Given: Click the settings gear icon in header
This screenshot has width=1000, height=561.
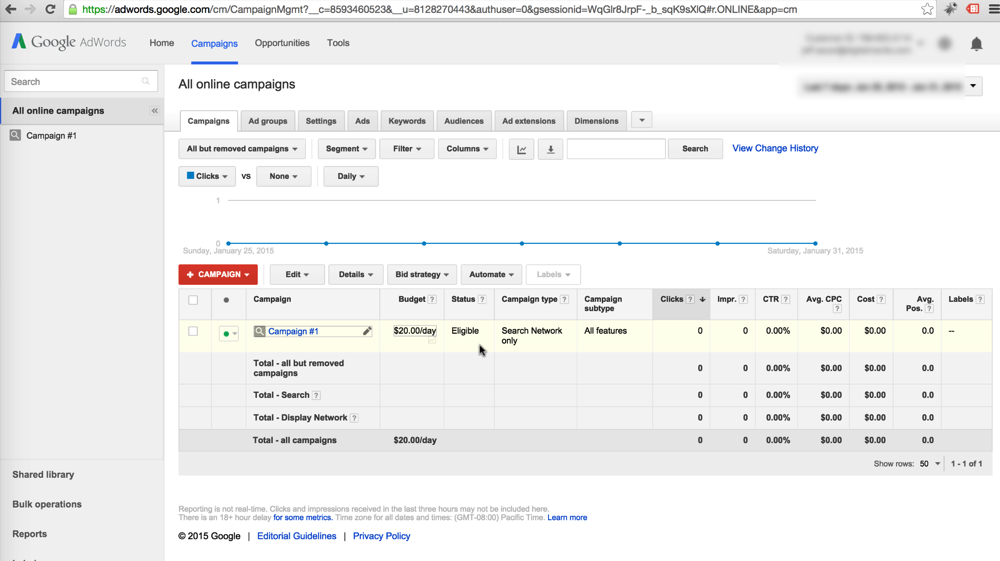Looking at the screenshot, I should pos(945,43).
